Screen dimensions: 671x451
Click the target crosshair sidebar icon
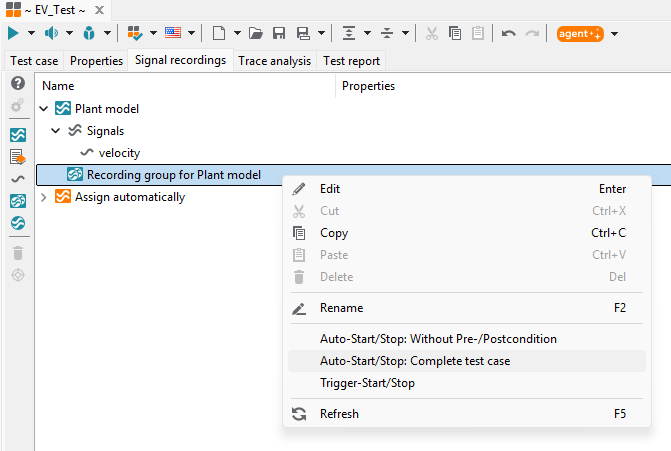[18, 275]
